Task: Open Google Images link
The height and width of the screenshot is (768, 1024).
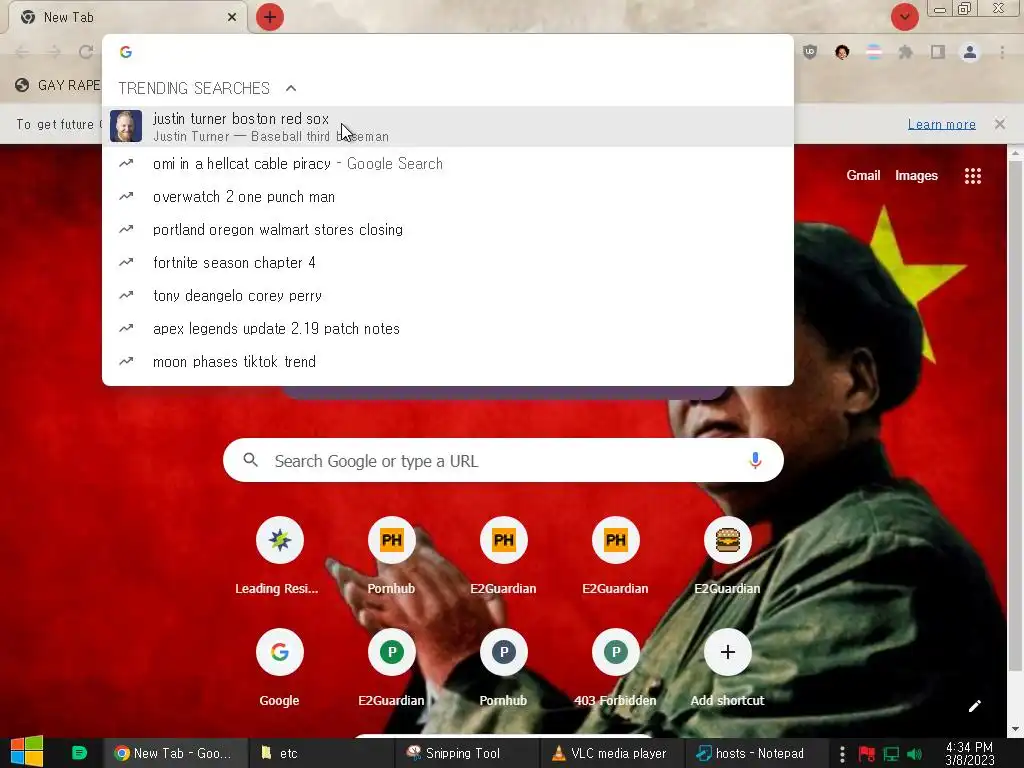Action: click(916, 175)
